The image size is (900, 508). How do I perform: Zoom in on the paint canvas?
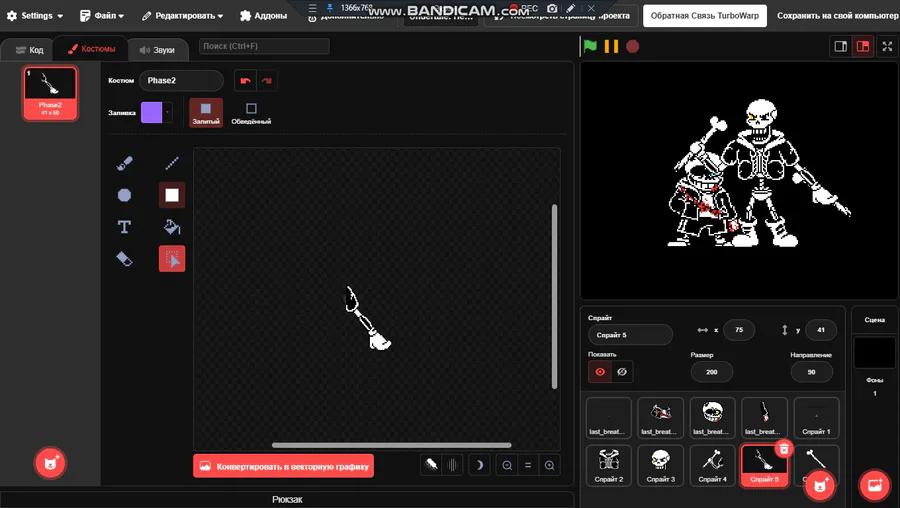point(549,466)
